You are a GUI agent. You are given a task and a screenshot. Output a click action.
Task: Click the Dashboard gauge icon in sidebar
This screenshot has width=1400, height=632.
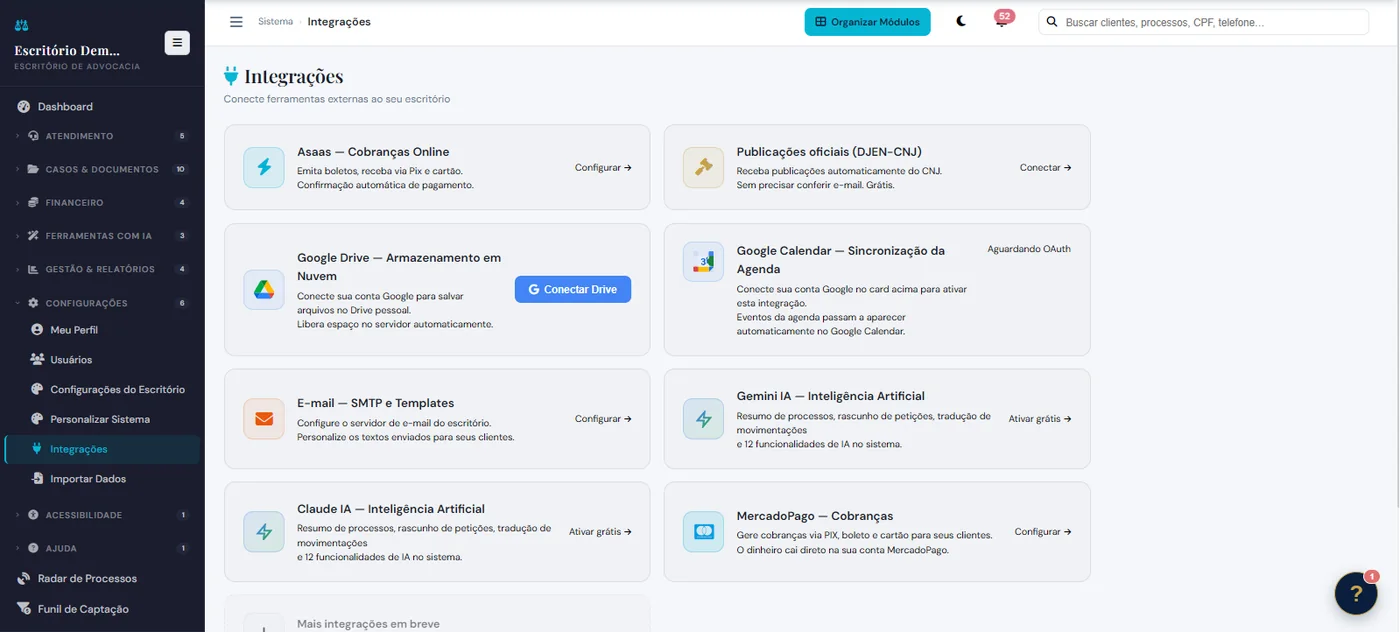(24, 107)
